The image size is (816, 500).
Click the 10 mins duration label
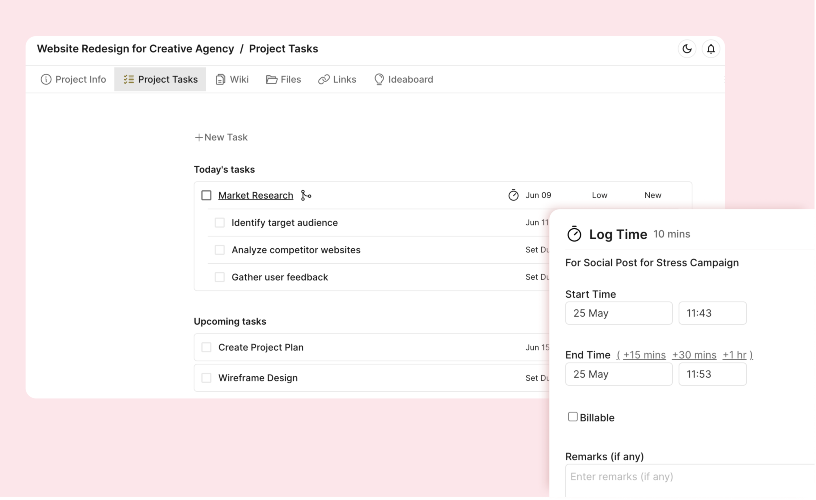click(672, 234)
